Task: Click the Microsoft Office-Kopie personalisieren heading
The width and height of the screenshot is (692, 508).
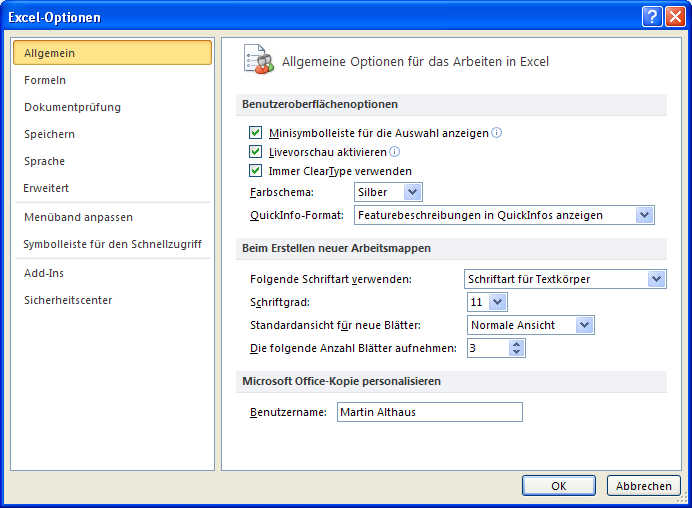Action: (x=341, y=381)
